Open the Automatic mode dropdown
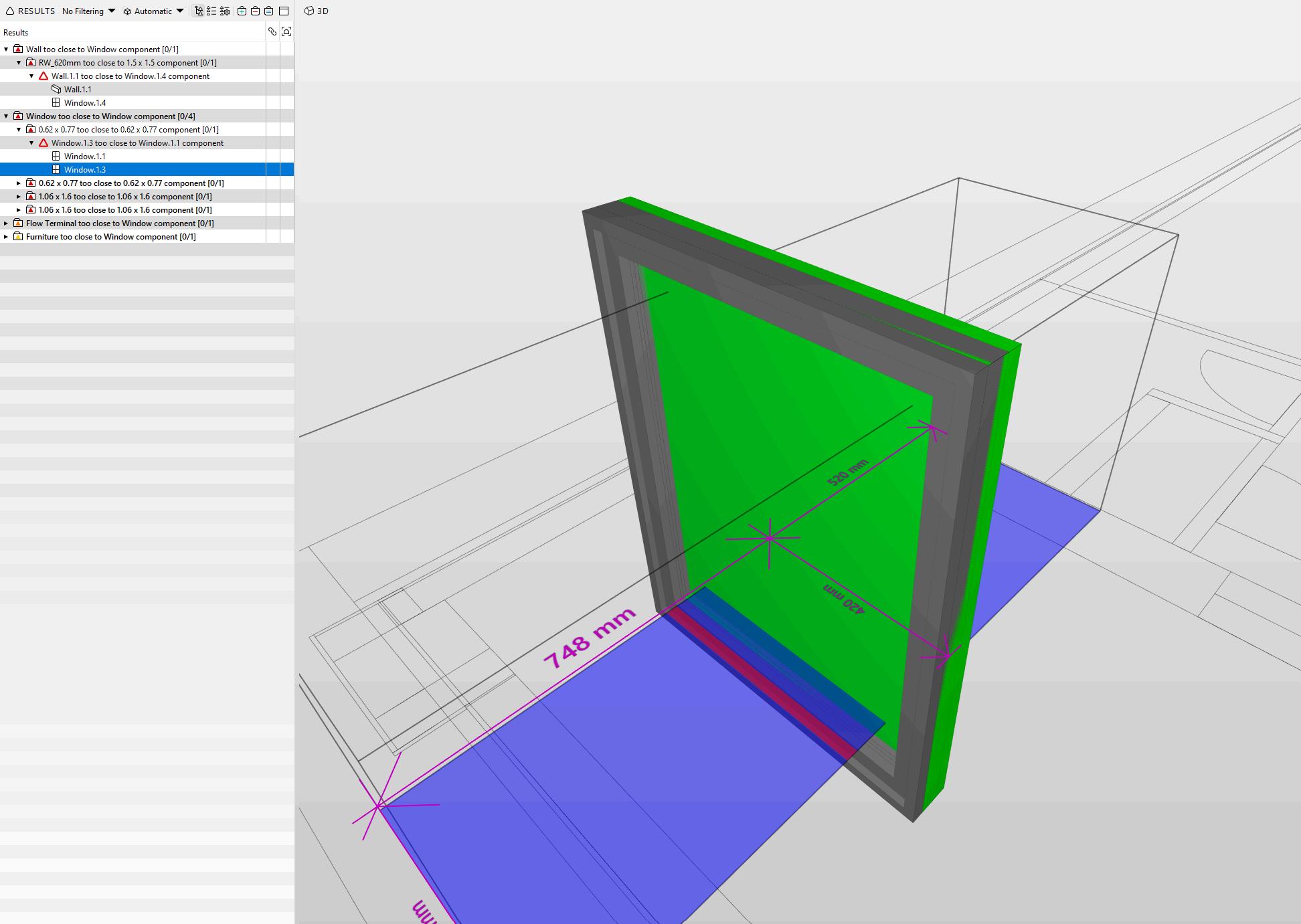The width and height of the screenshot is (1301, 924). pos(153,11)
